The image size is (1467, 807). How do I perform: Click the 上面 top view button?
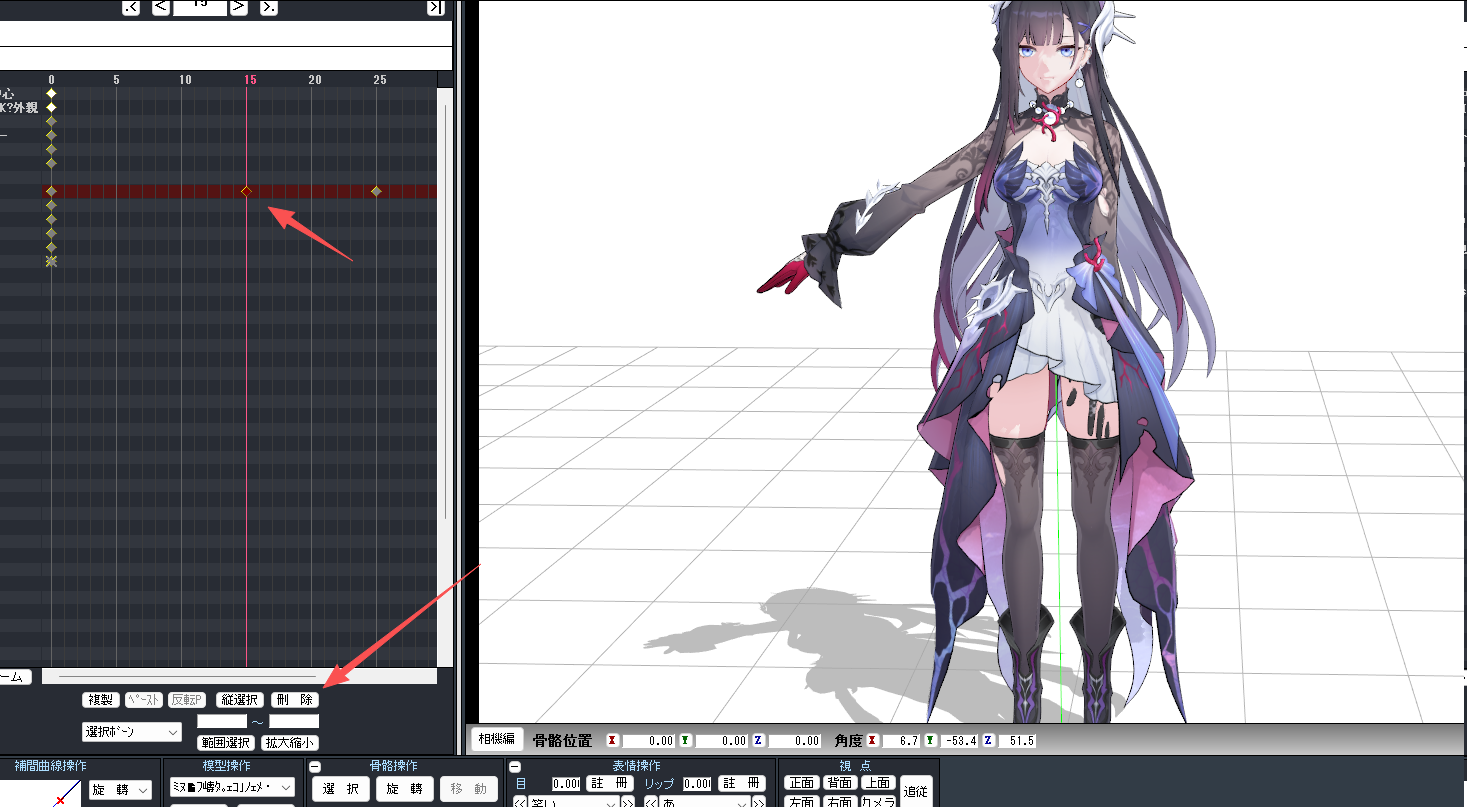coord(878,783)
